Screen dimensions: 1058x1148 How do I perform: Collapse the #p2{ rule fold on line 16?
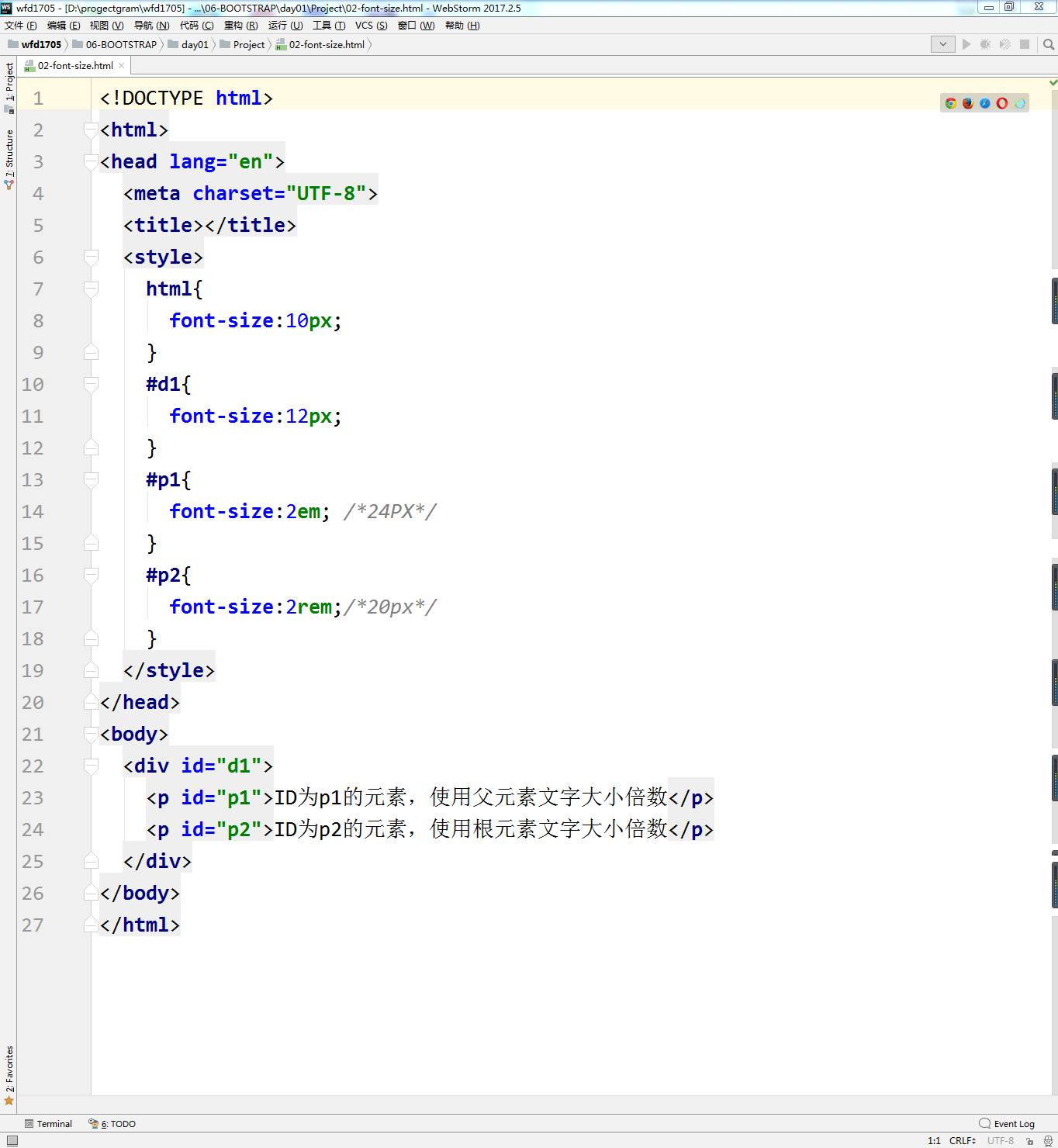[x=91, y=576]
